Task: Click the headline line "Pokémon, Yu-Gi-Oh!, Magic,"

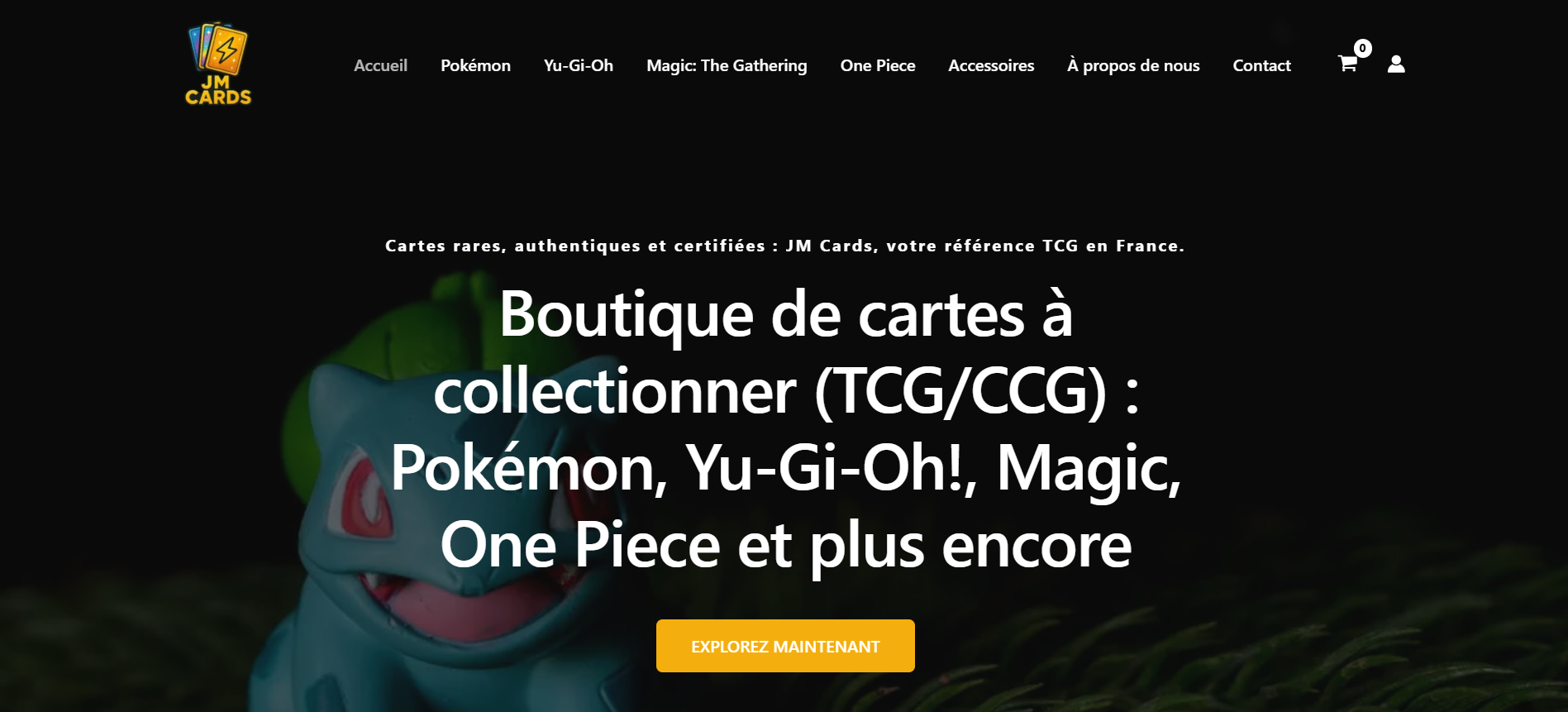Action: 785,468
